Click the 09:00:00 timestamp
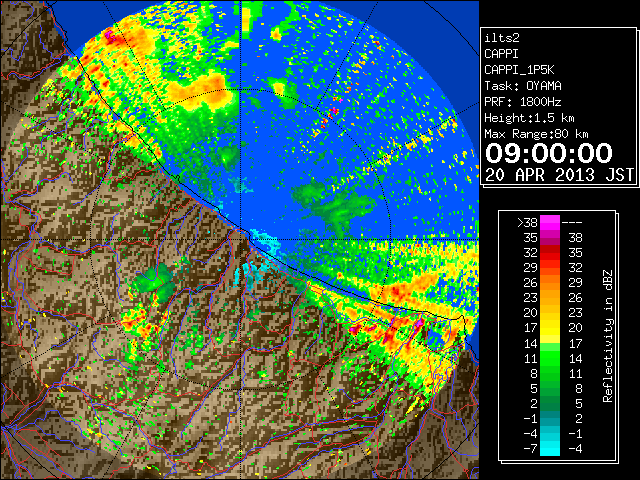 point(549,153)
